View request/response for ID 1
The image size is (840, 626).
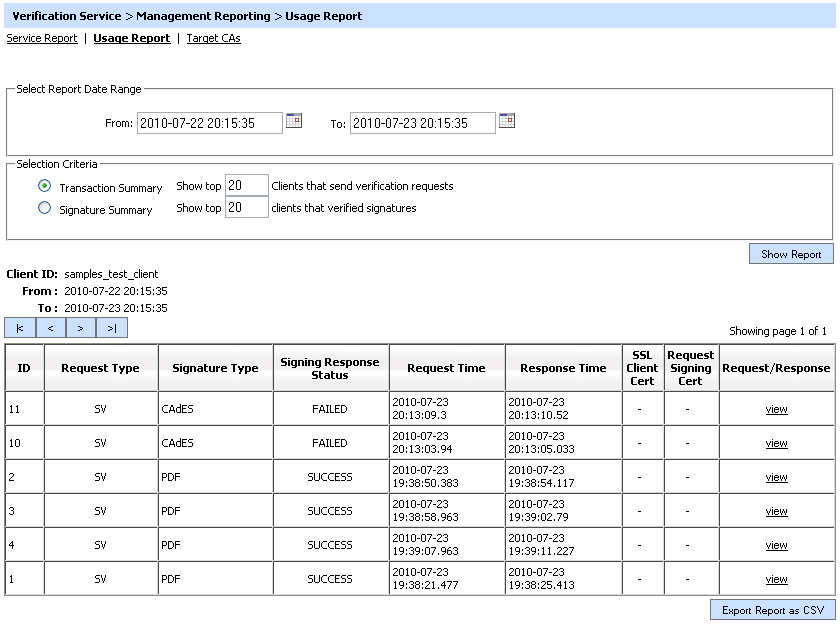pyautogui.click(x=776, y=579)
